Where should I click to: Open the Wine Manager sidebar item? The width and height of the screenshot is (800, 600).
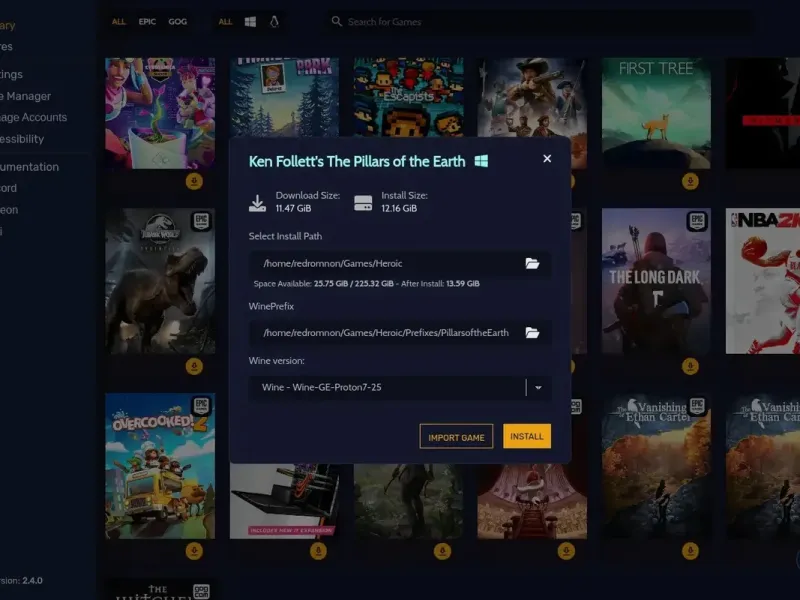tap(26, 96)
